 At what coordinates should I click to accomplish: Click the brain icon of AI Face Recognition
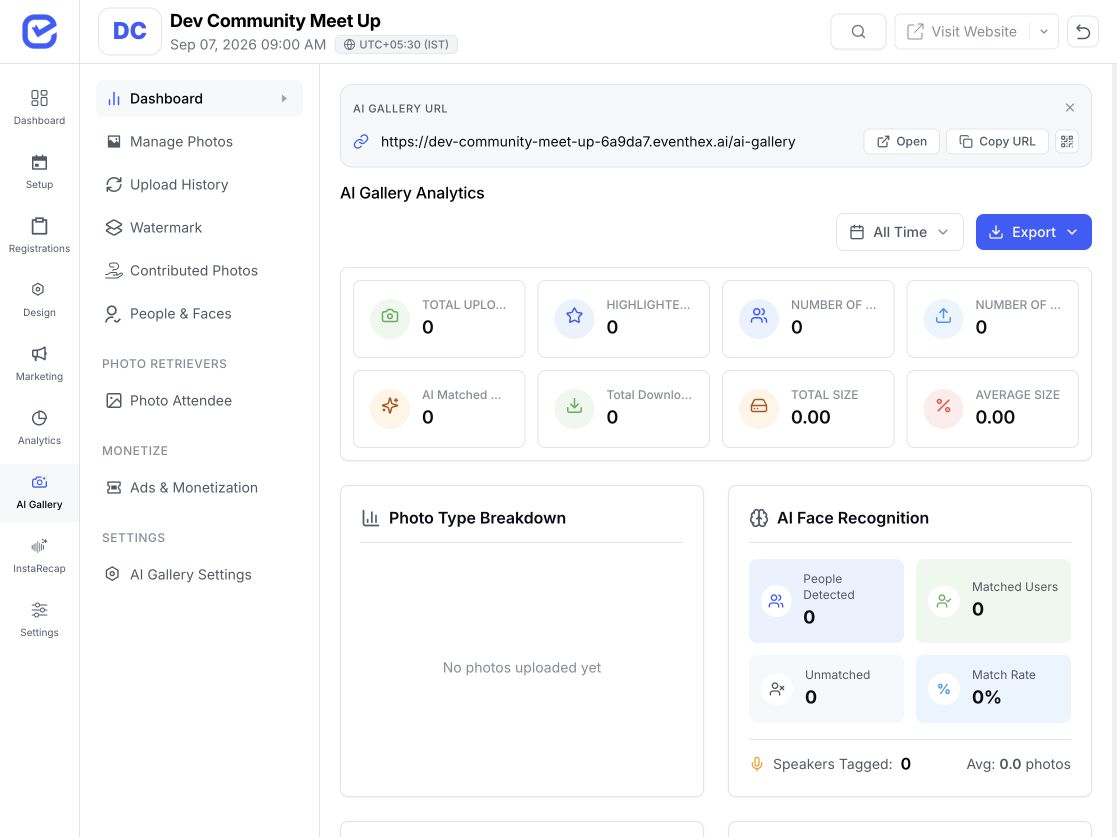click(759, 518)
